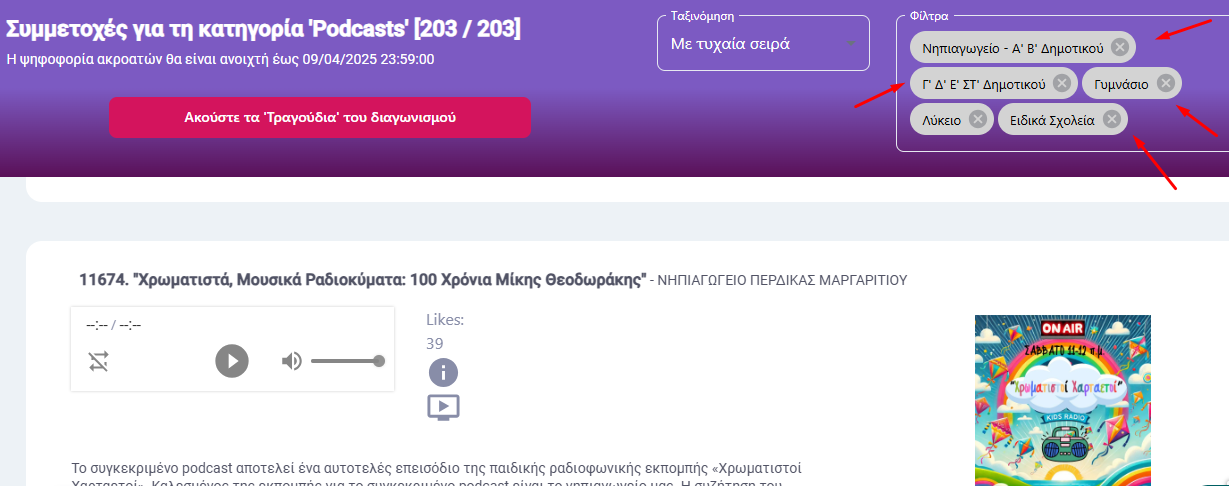Click the 'Γυμνάσιο' filter chip label
Viewport: 1229px width, 486px height.
point(1121,84)
